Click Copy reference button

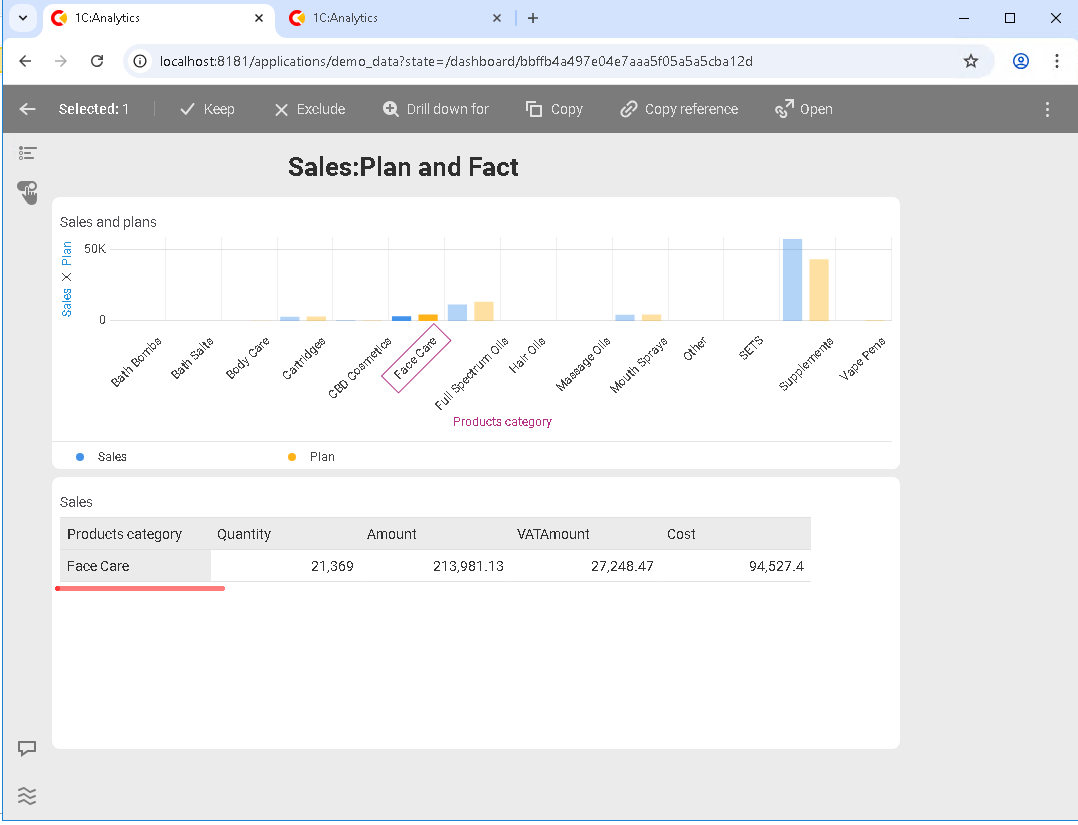tap(679, 109)
